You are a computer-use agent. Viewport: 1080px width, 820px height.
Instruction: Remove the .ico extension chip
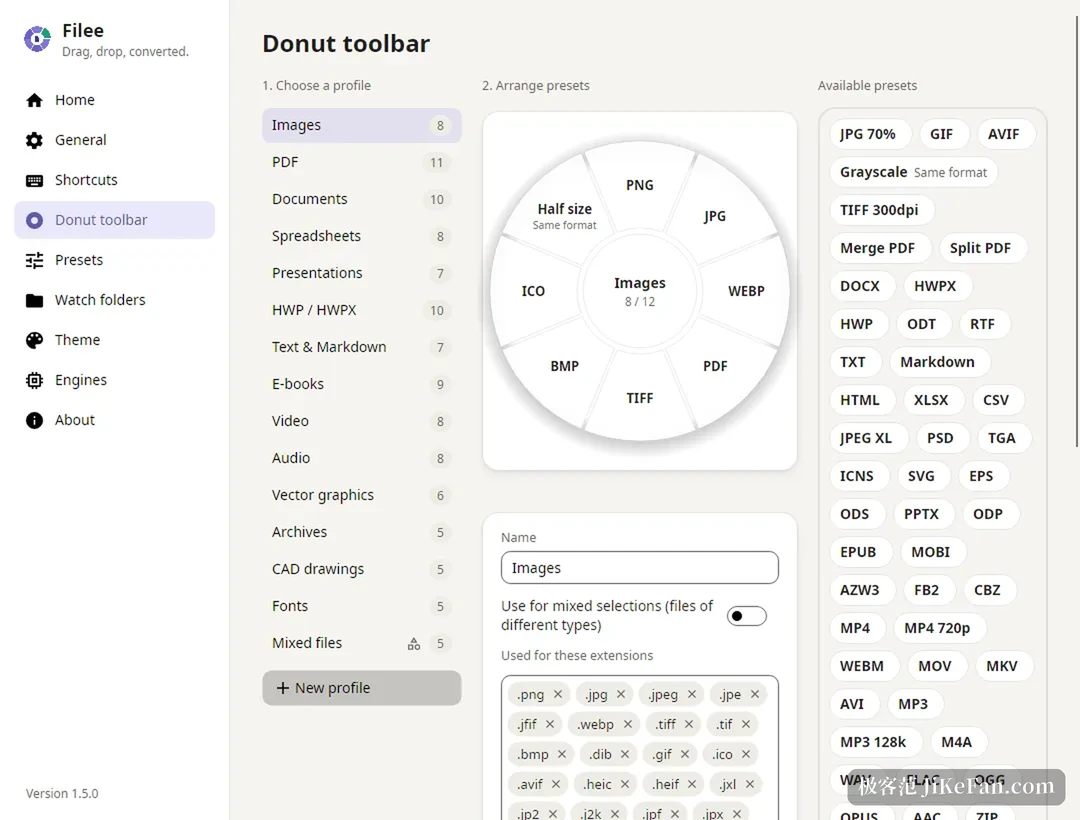[746, 754]
